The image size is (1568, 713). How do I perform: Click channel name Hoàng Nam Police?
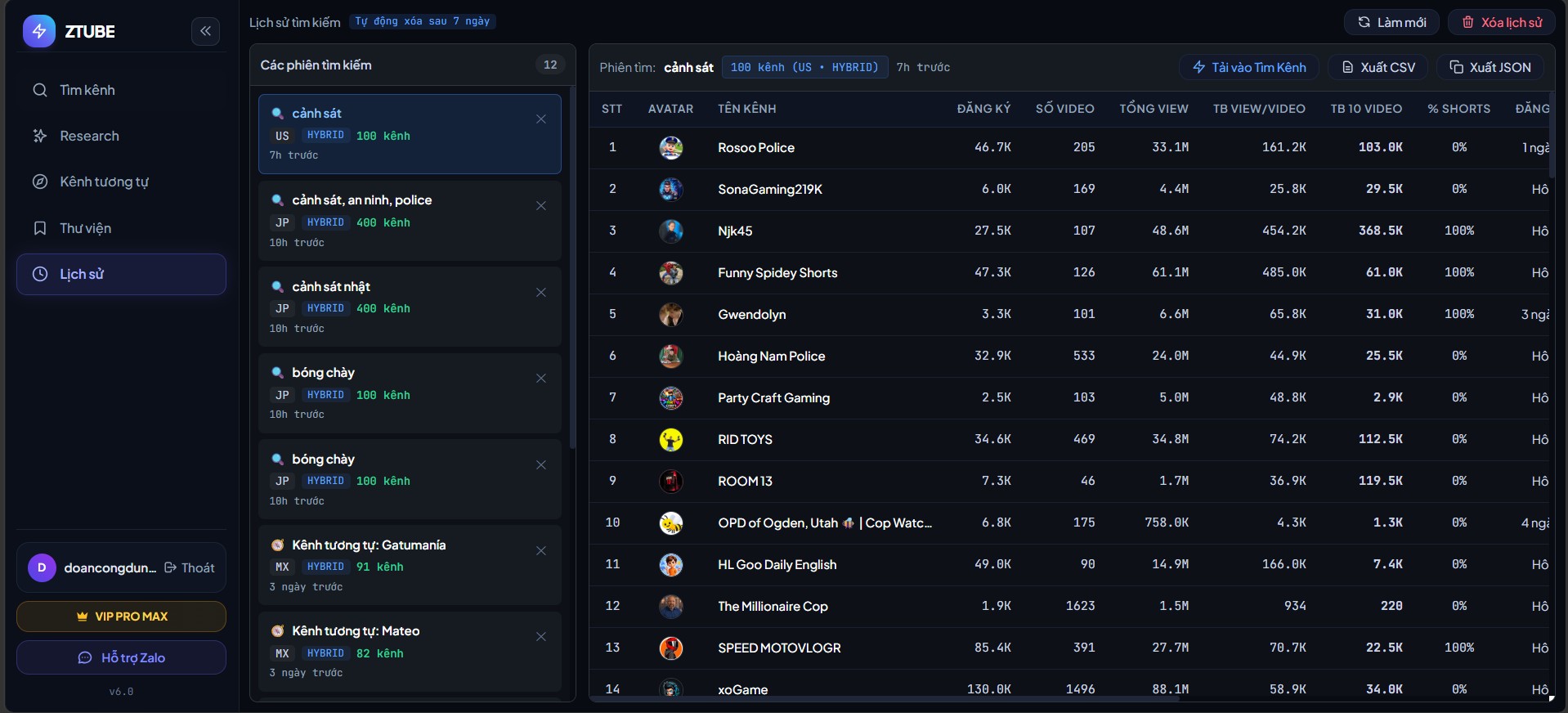(x=771, y=356)
